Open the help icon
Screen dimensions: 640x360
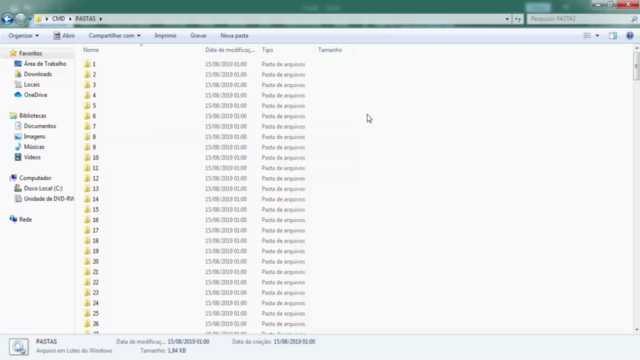tap(630, 36)
